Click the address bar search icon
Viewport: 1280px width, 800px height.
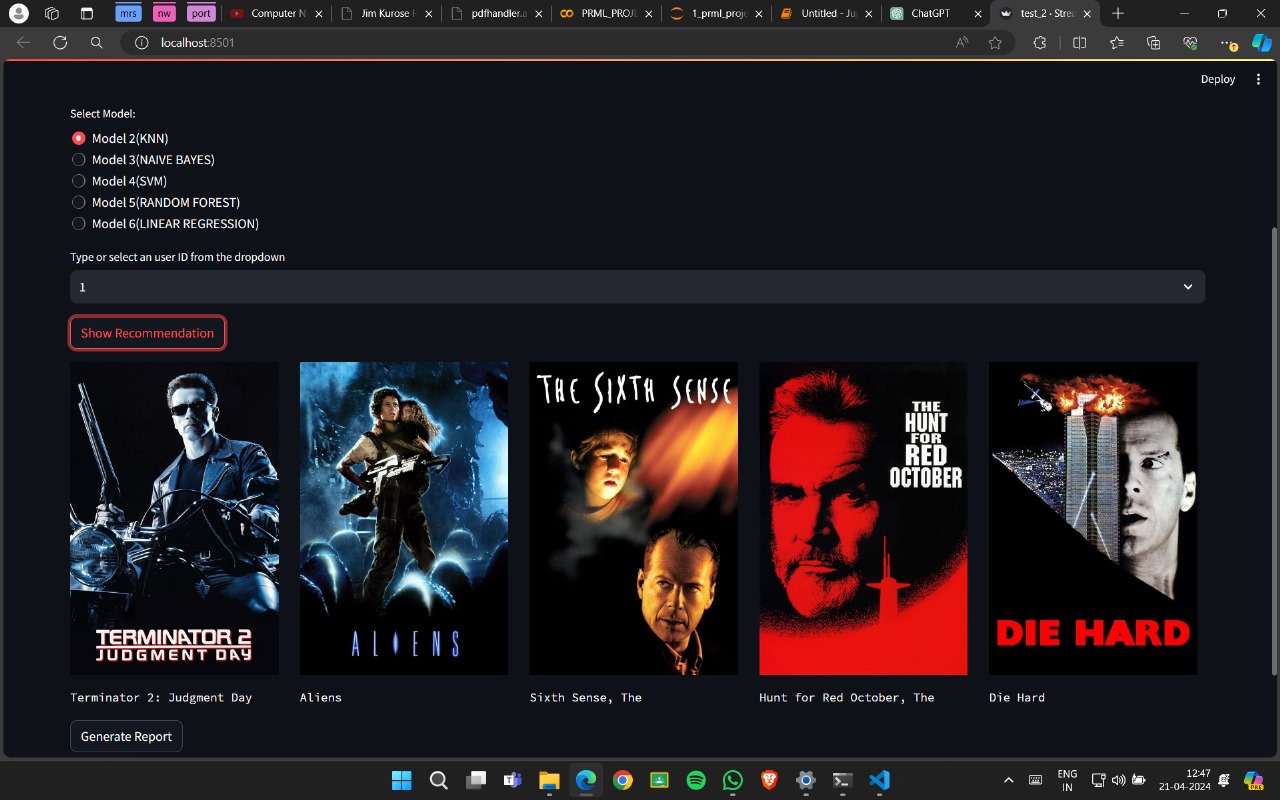click(x=96, y=43)
